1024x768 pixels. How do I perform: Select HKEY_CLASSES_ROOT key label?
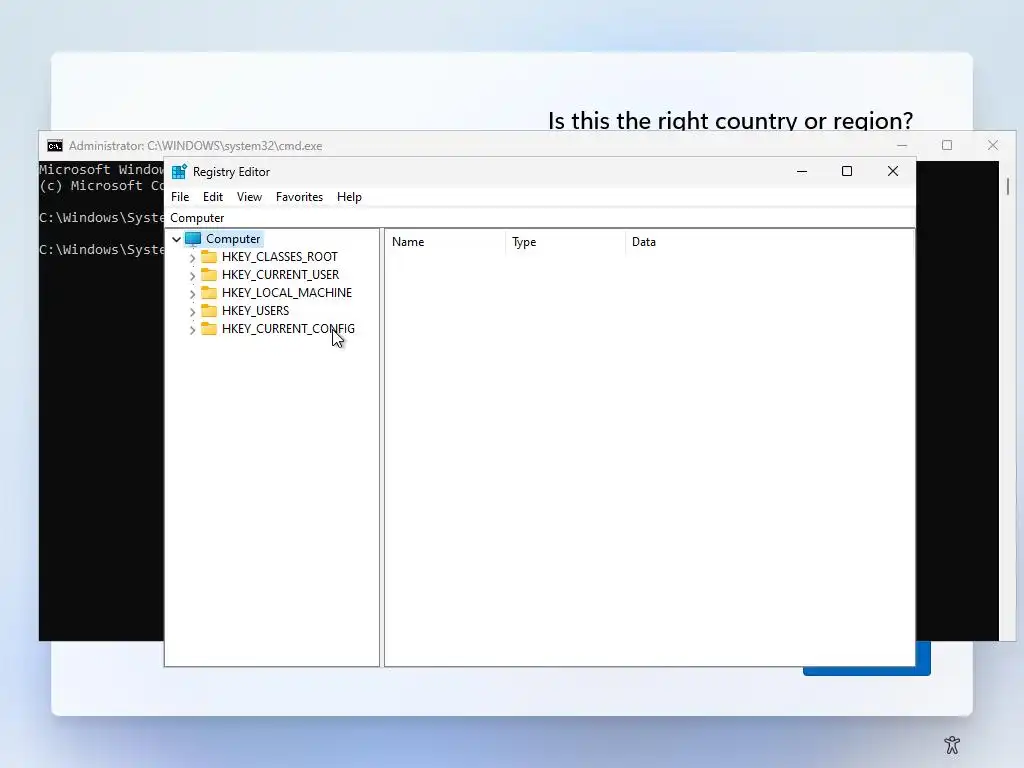[280, 257]
